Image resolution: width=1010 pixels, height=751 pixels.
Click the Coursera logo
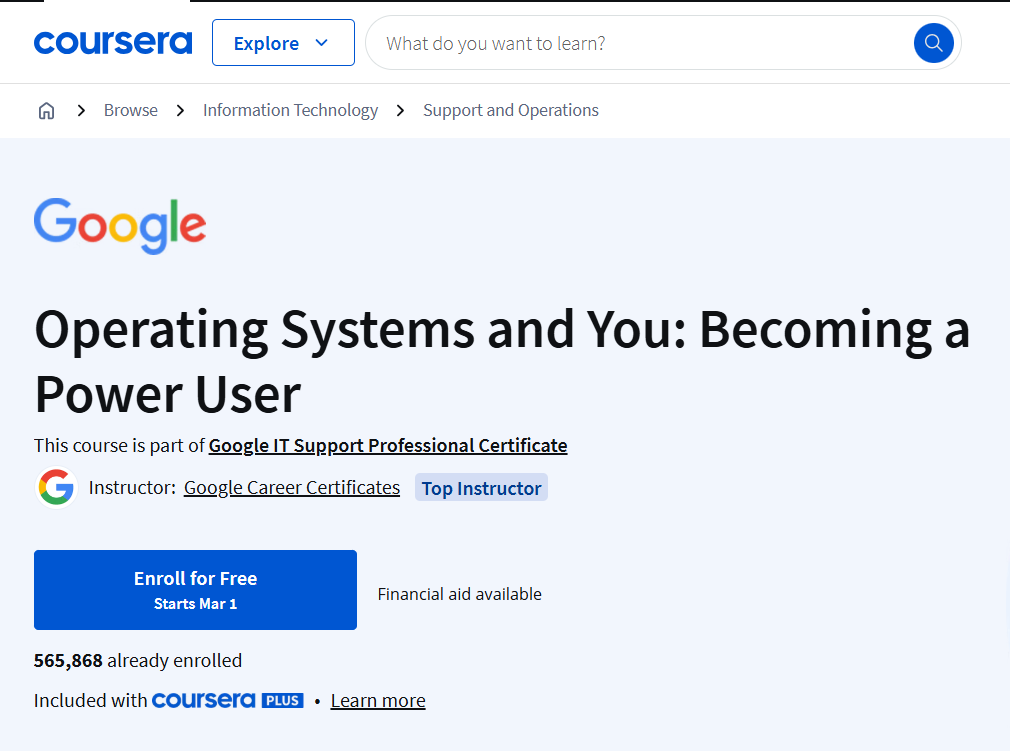point(112,43)
